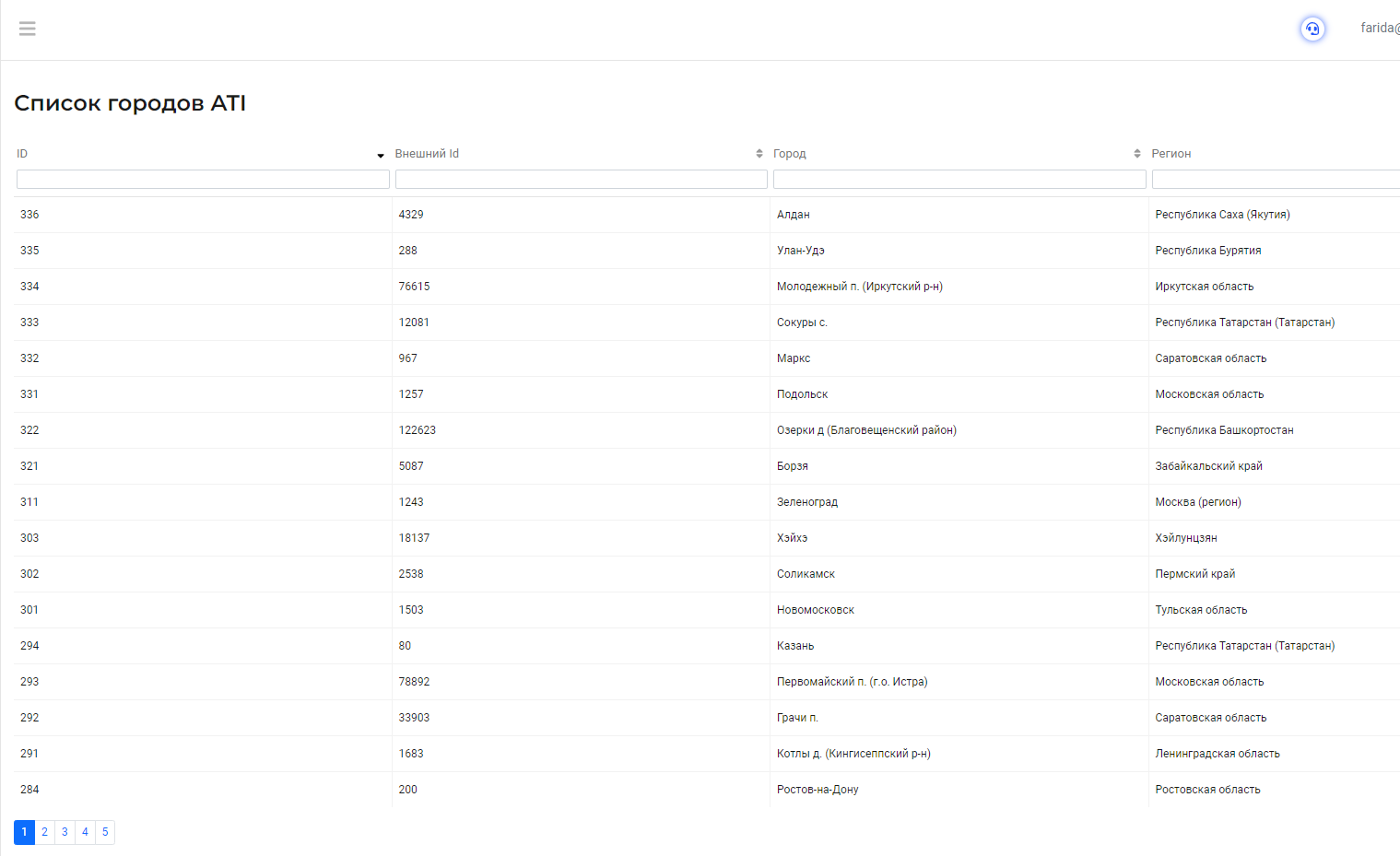Click the ID filter input field
This screenshot has width=1400, height=856.
(x=203, y=180)
